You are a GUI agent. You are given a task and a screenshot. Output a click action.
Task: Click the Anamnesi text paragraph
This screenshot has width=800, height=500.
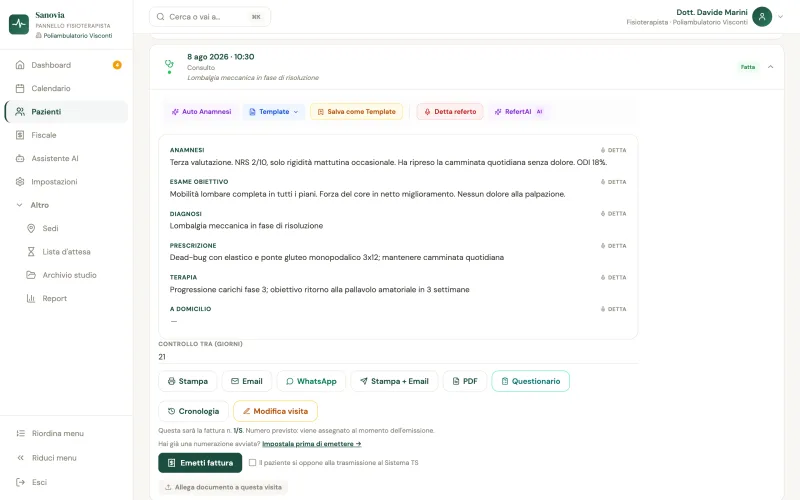(x=388, y=162)
